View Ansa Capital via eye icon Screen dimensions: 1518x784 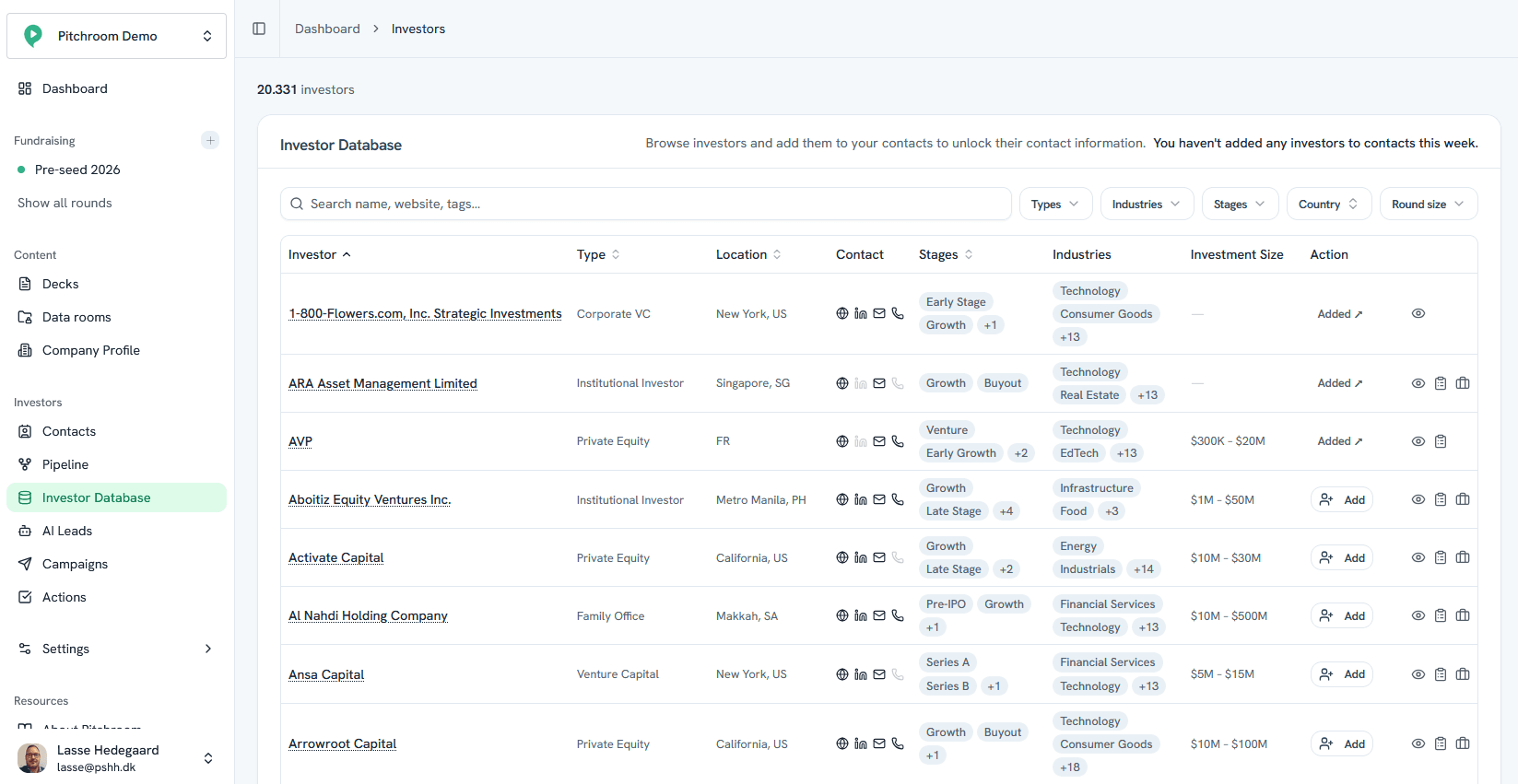(x=1418, y=674)
